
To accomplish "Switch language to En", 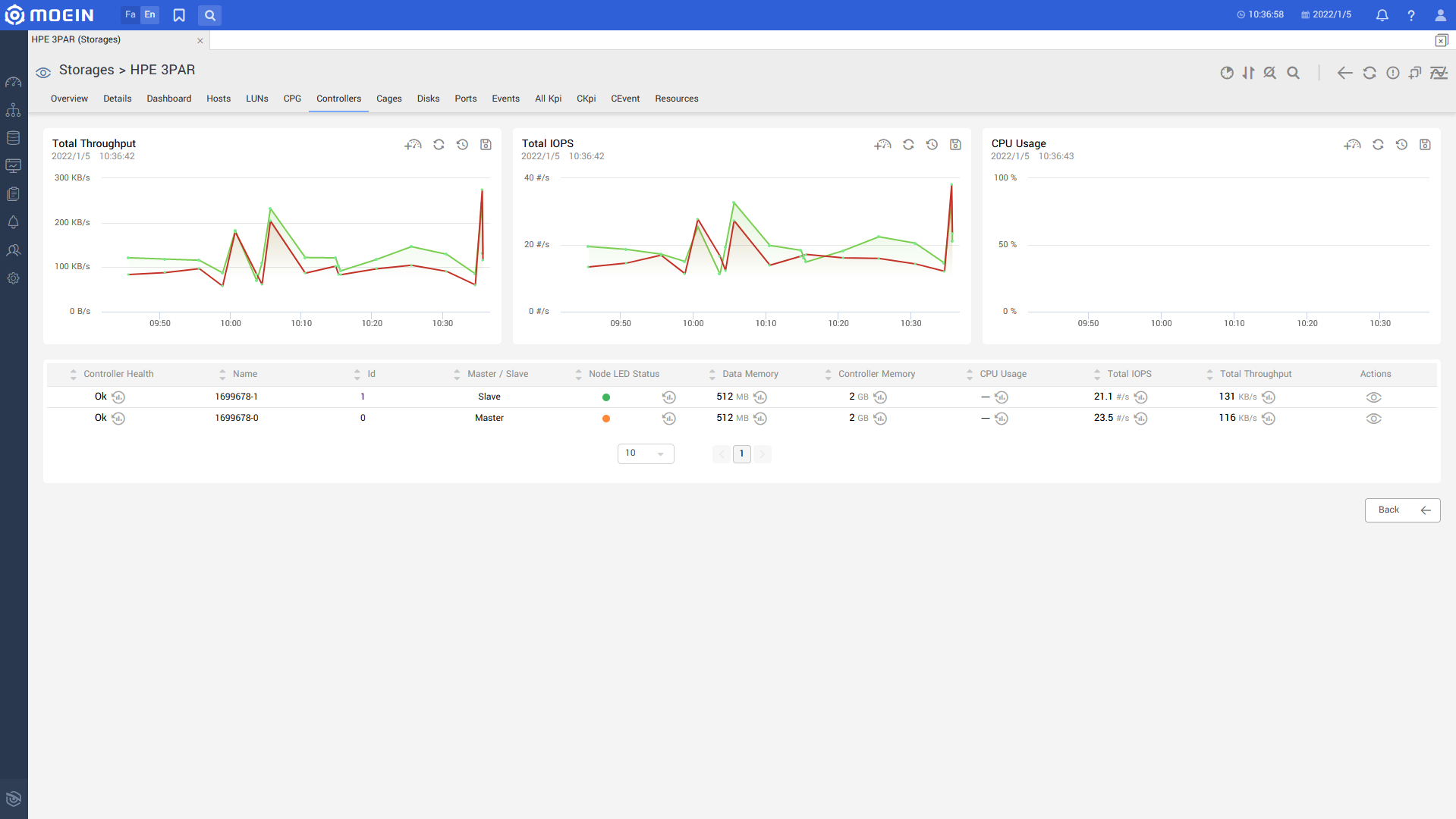I will point(150,15).
